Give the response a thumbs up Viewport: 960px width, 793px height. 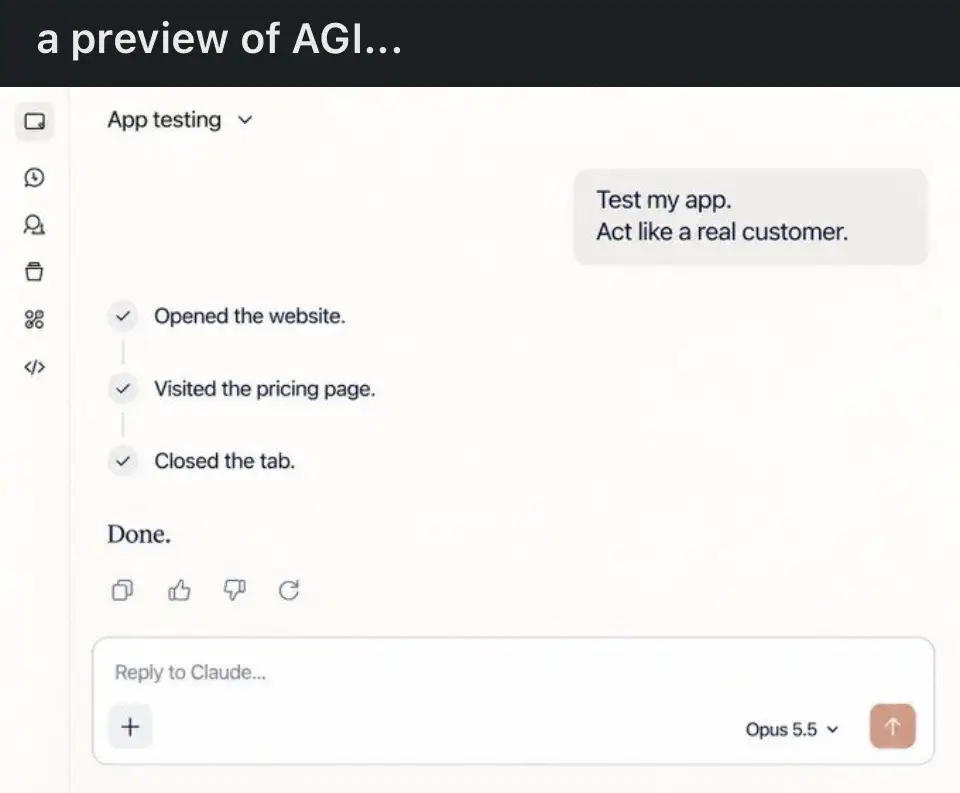click(x=179, y=590)
